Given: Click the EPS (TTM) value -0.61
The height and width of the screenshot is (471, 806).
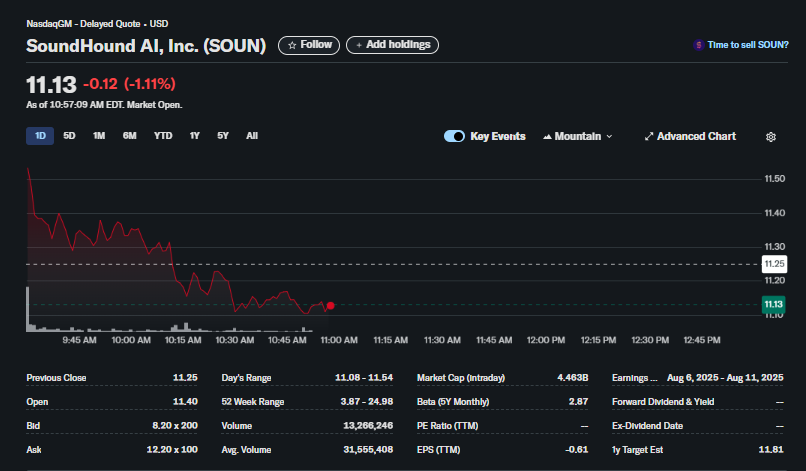Looking at the screenshot, I should [x=576, y=449].
